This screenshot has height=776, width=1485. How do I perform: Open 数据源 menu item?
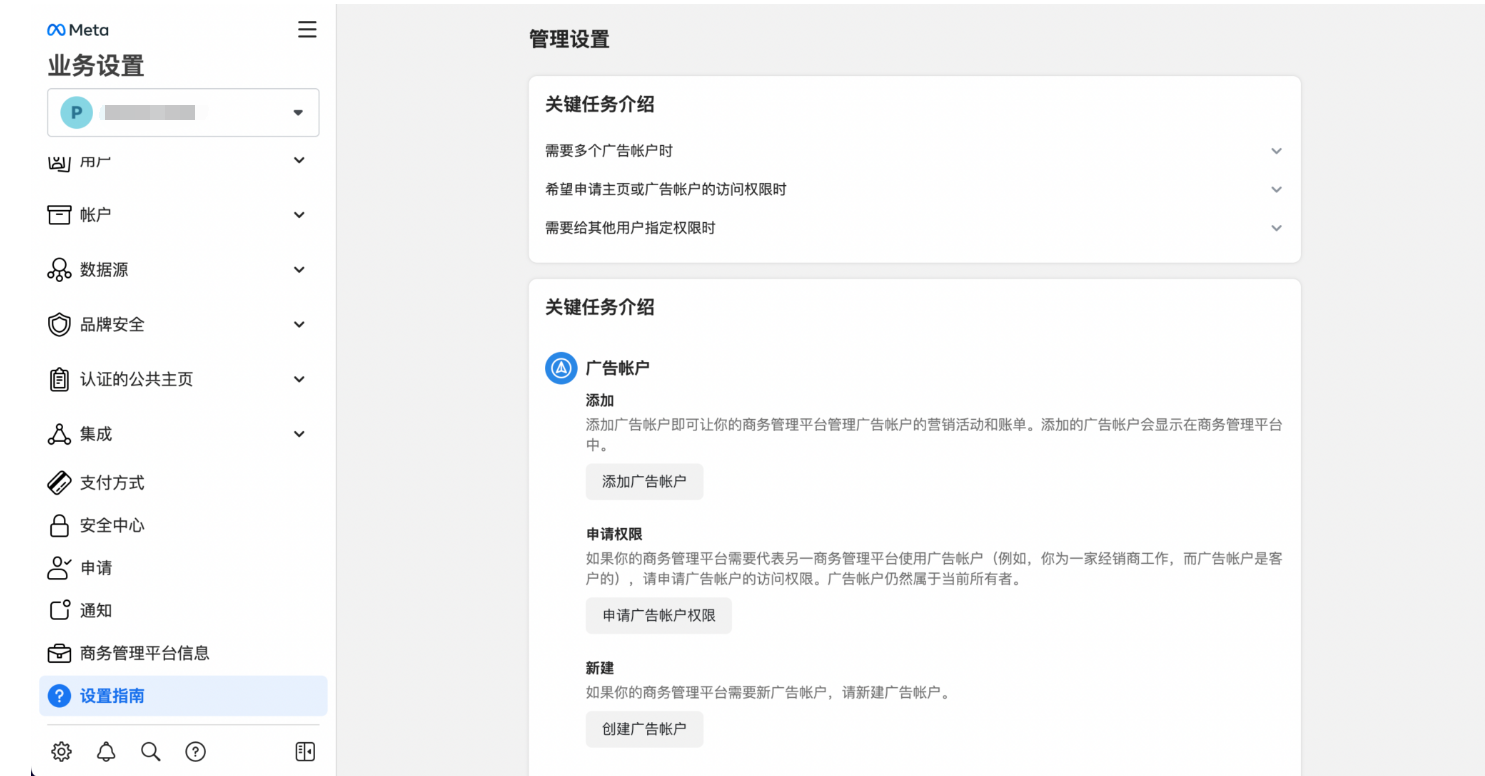(x=183, y=270)
